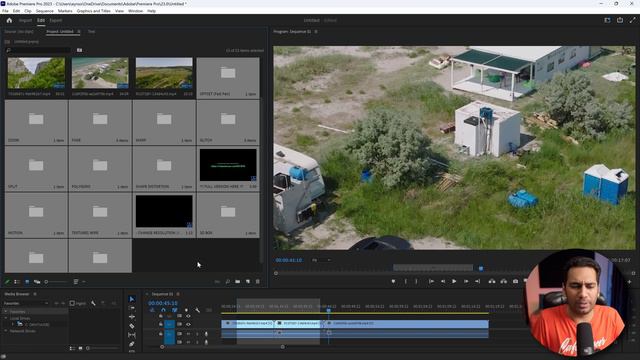The height and width of the screenshot is (360, 640).
Task: Select the Ripple Edit tool
Action: (131, 317)
